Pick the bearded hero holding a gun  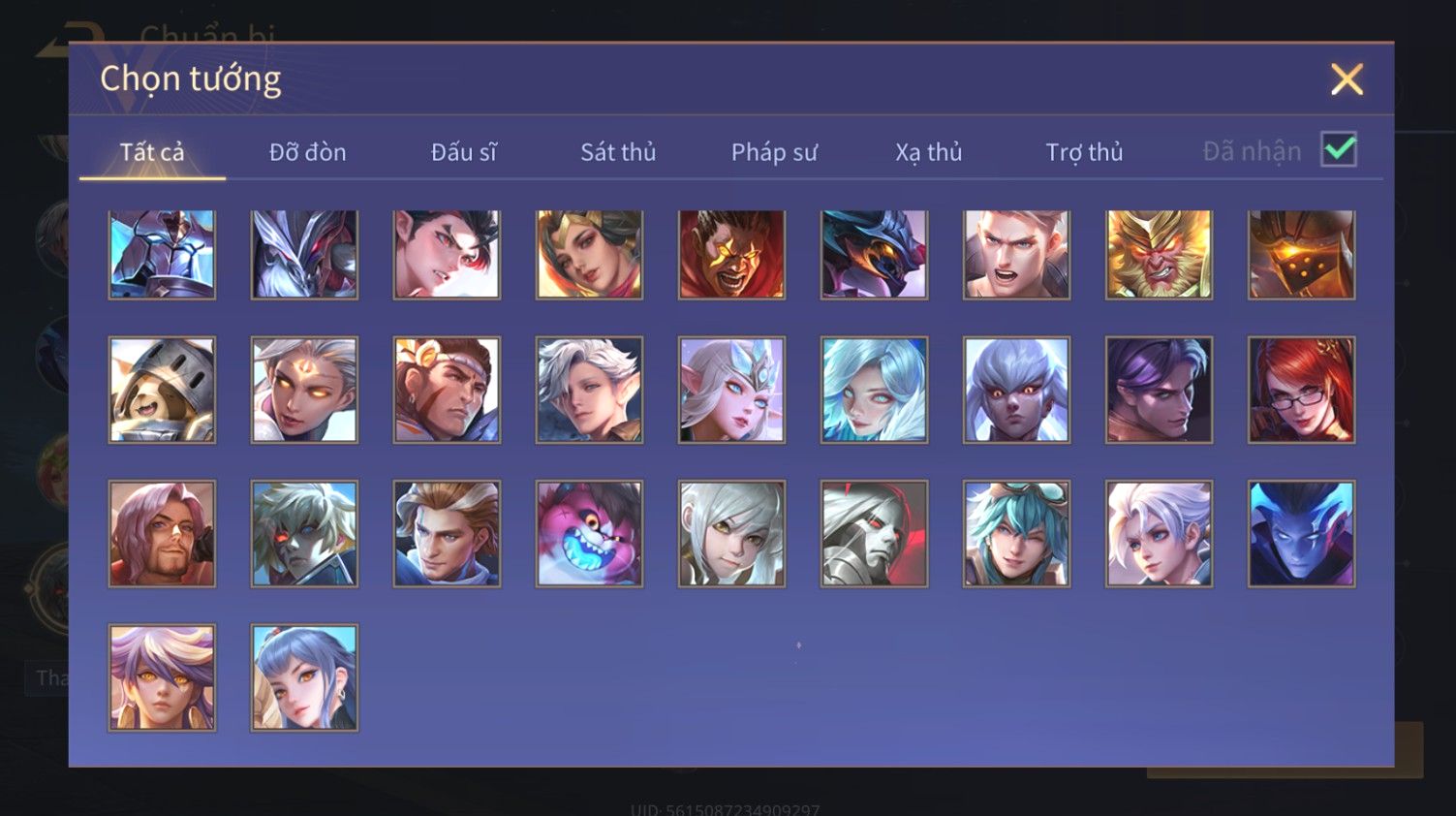tap(162, 533)
